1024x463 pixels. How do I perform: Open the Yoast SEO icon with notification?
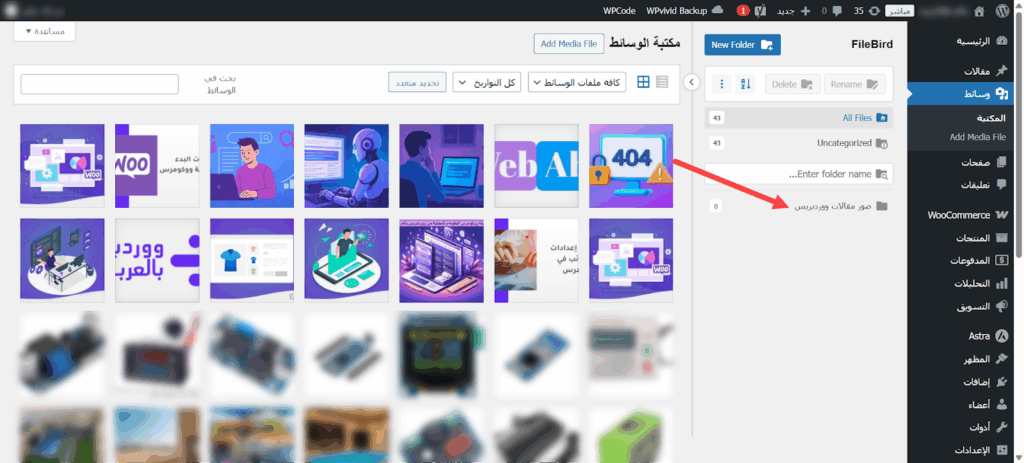[x=760, y=10]
